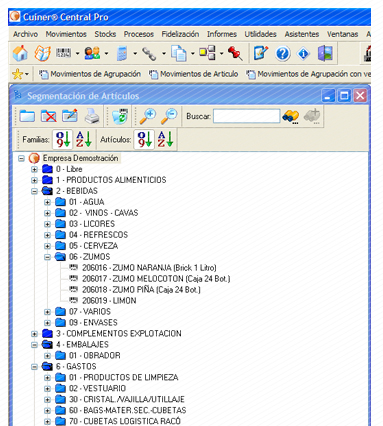Viewport: 383px width, 426px height.
Task: Select article 206018 - ZUMO PIÑA
Action: click(x=141, y=290)
